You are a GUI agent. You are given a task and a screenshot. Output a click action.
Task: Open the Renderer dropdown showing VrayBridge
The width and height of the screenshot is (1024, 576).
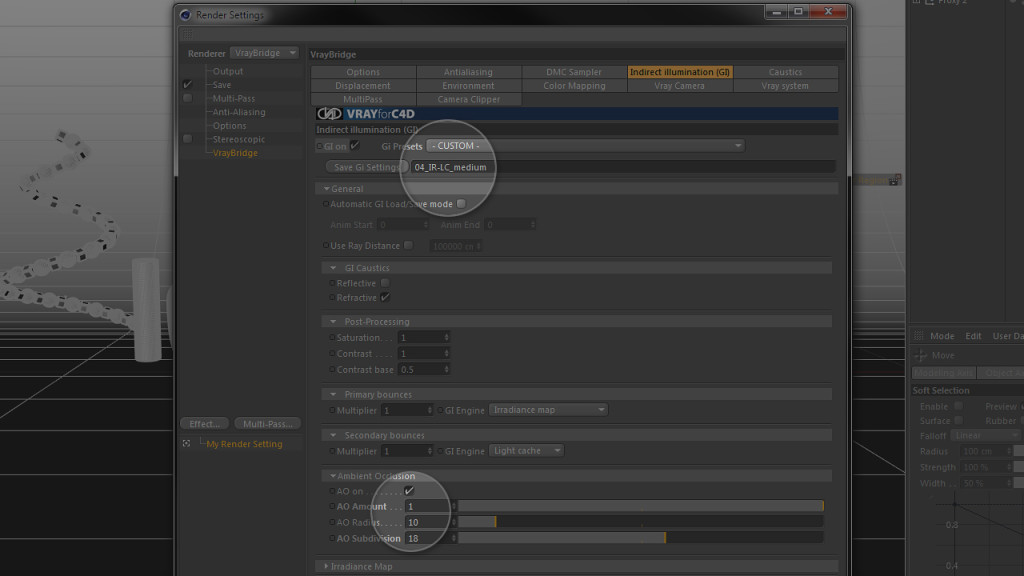point(264,53)
